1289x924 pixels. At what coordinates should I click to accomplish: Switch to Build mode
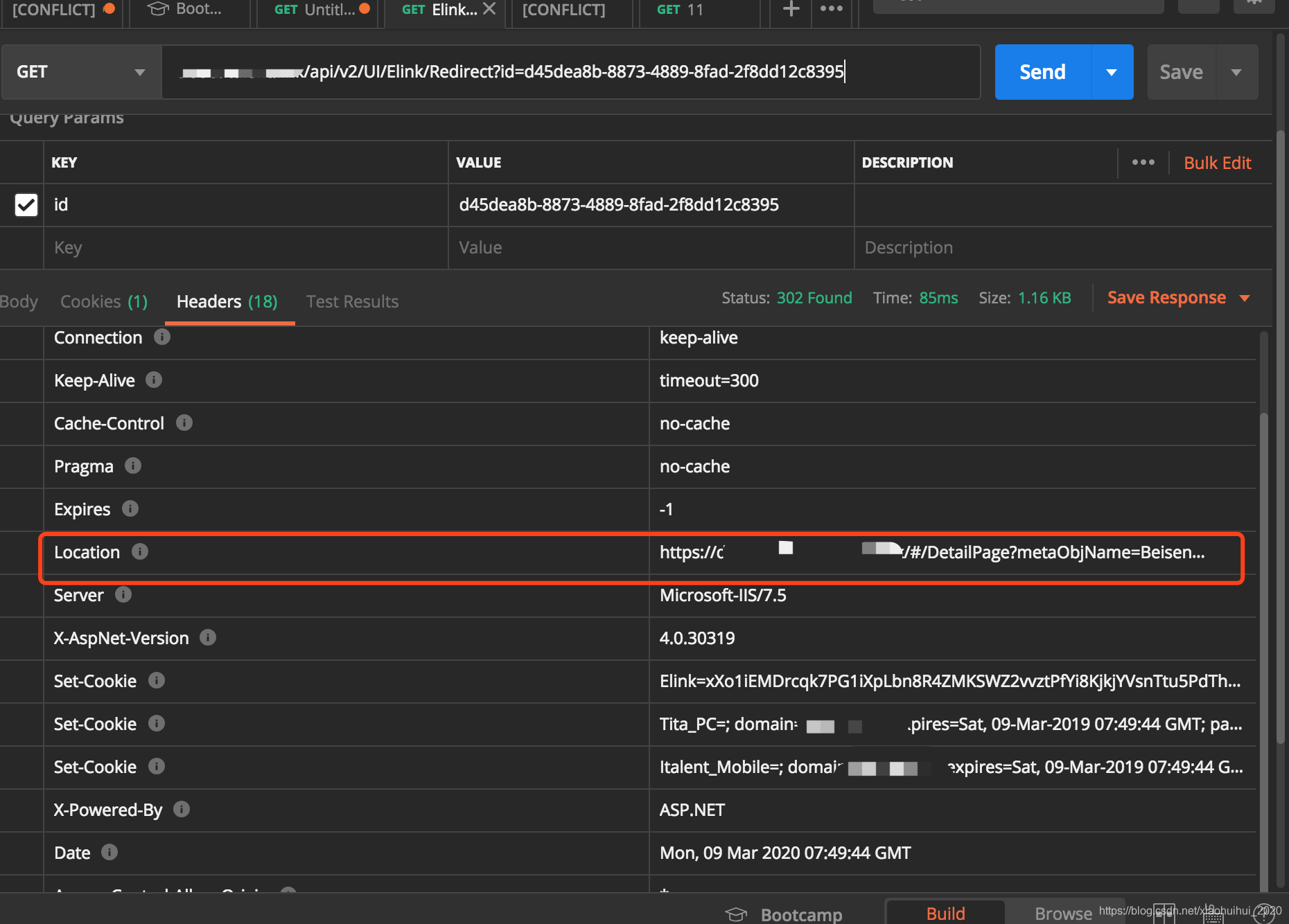click(x=945, y=913)
